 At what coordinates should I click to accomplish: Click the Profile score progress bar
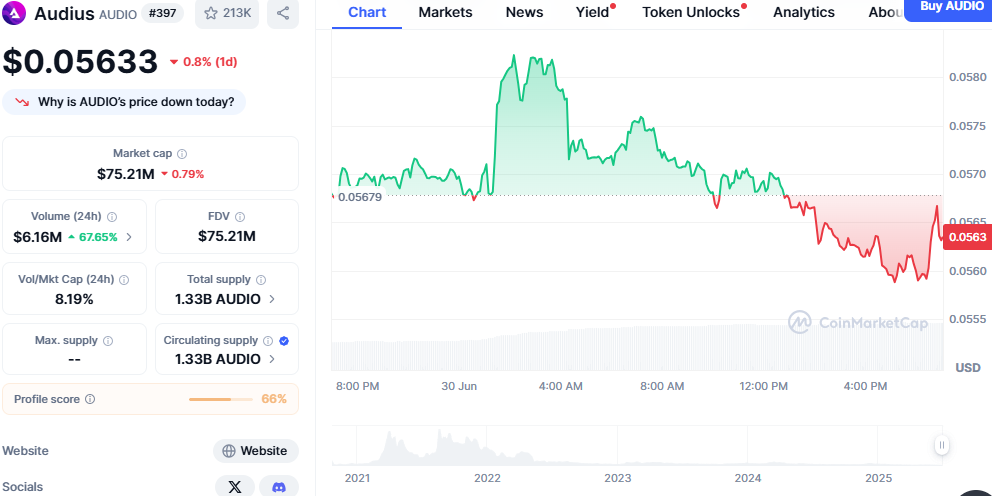click(x=220, y=399)
